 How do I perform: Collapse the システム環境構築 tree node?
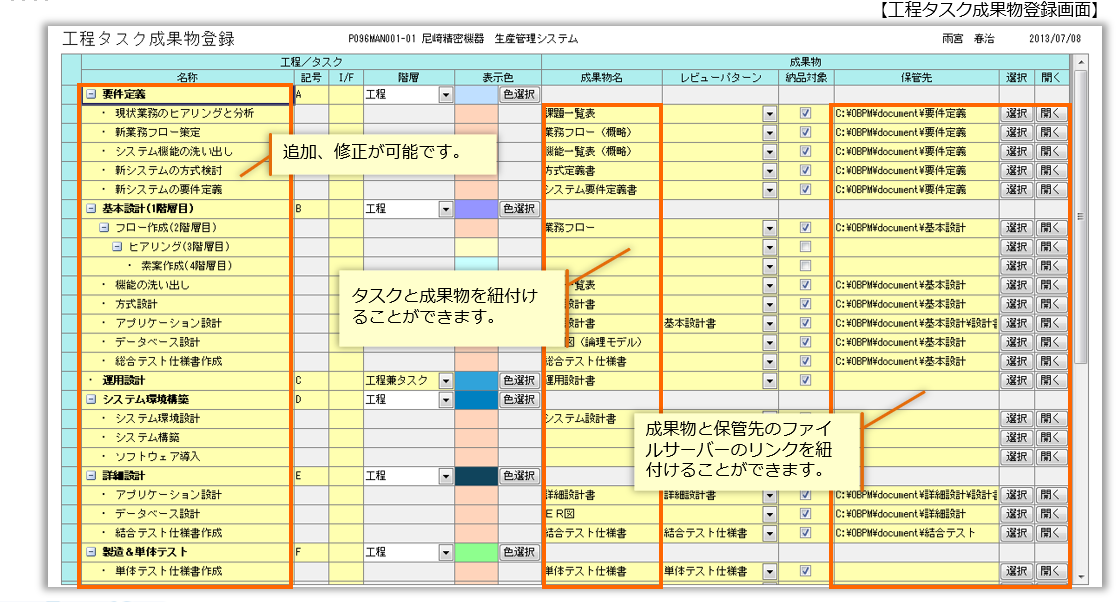pyautogui.click(x=91, y=400)
